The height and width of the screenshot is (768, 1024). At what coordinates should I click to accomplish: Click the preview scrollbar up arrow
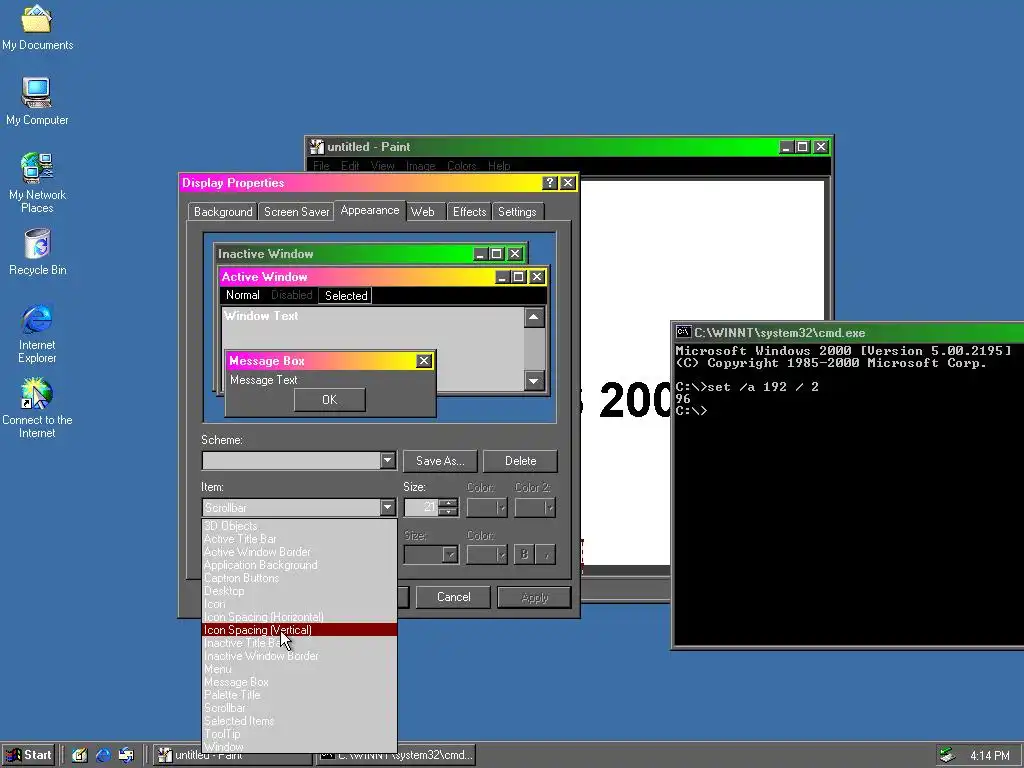[x=534, y=317]
